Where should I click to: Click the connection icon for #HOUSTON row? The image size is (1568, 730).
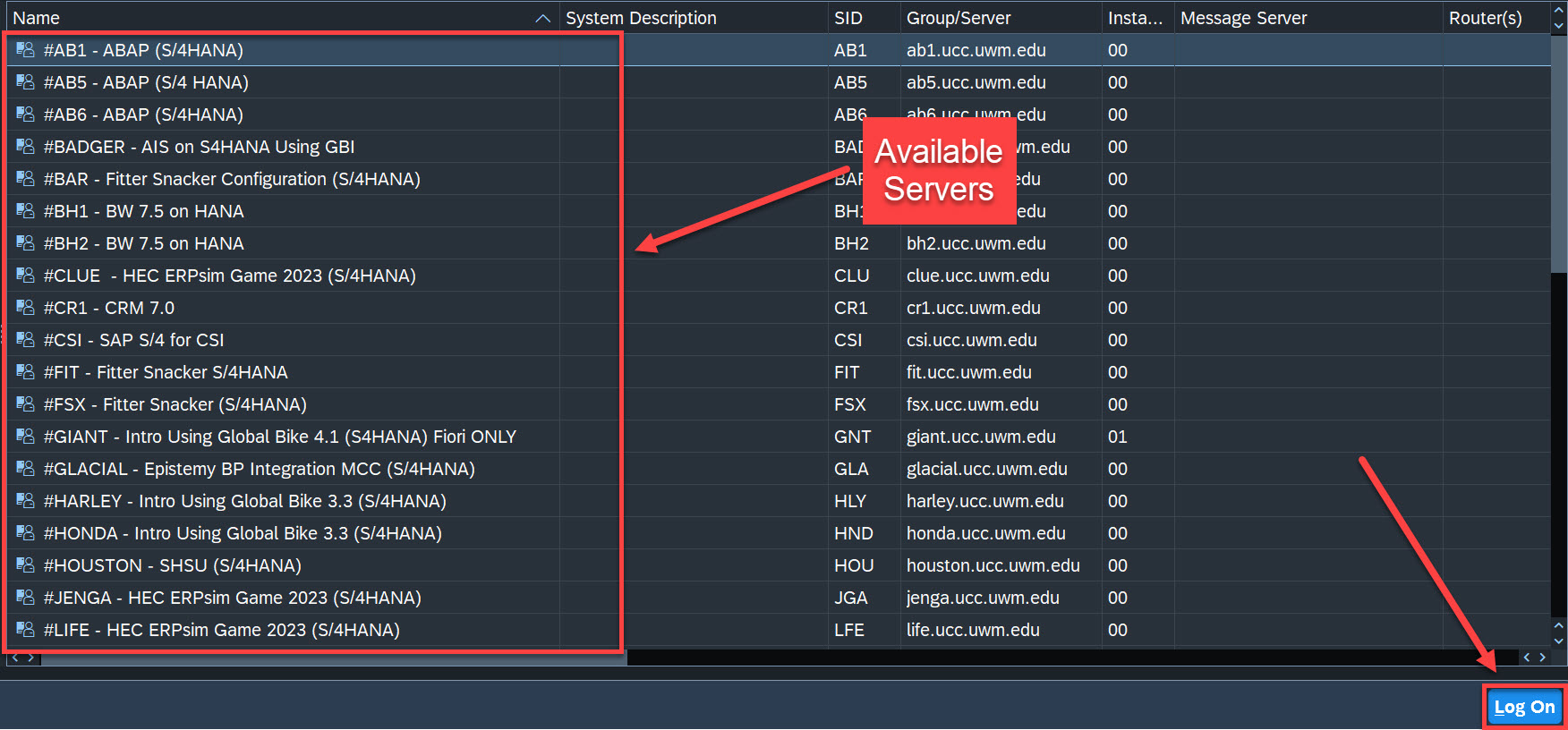[x=25, y=565]
